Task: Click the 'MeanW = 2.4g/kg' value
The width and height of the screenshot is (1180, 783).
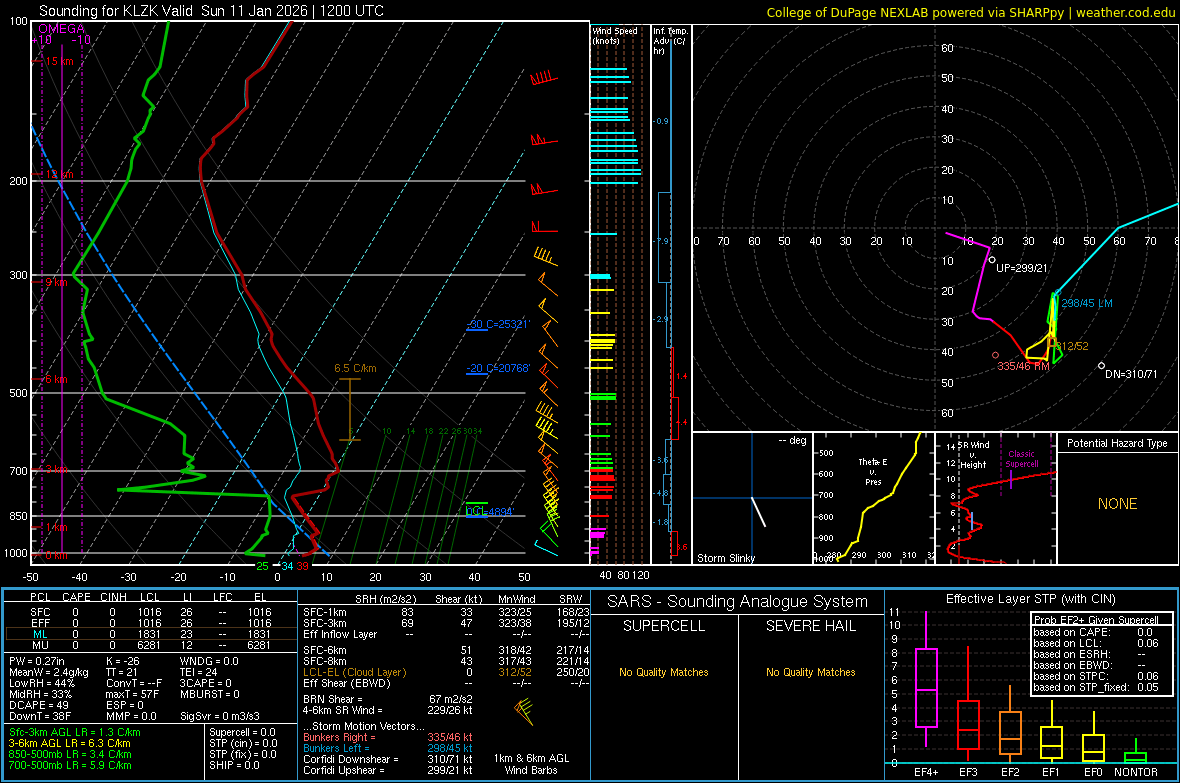Action: (x=49, y=672)
